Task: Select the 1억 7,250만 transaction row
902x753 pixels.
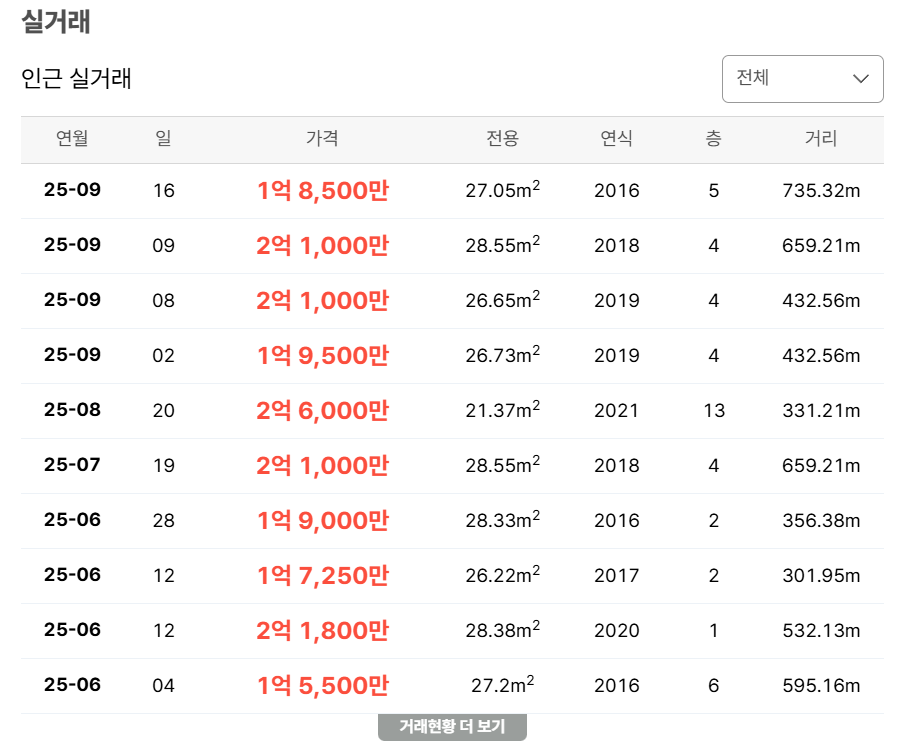Action: 322,575
